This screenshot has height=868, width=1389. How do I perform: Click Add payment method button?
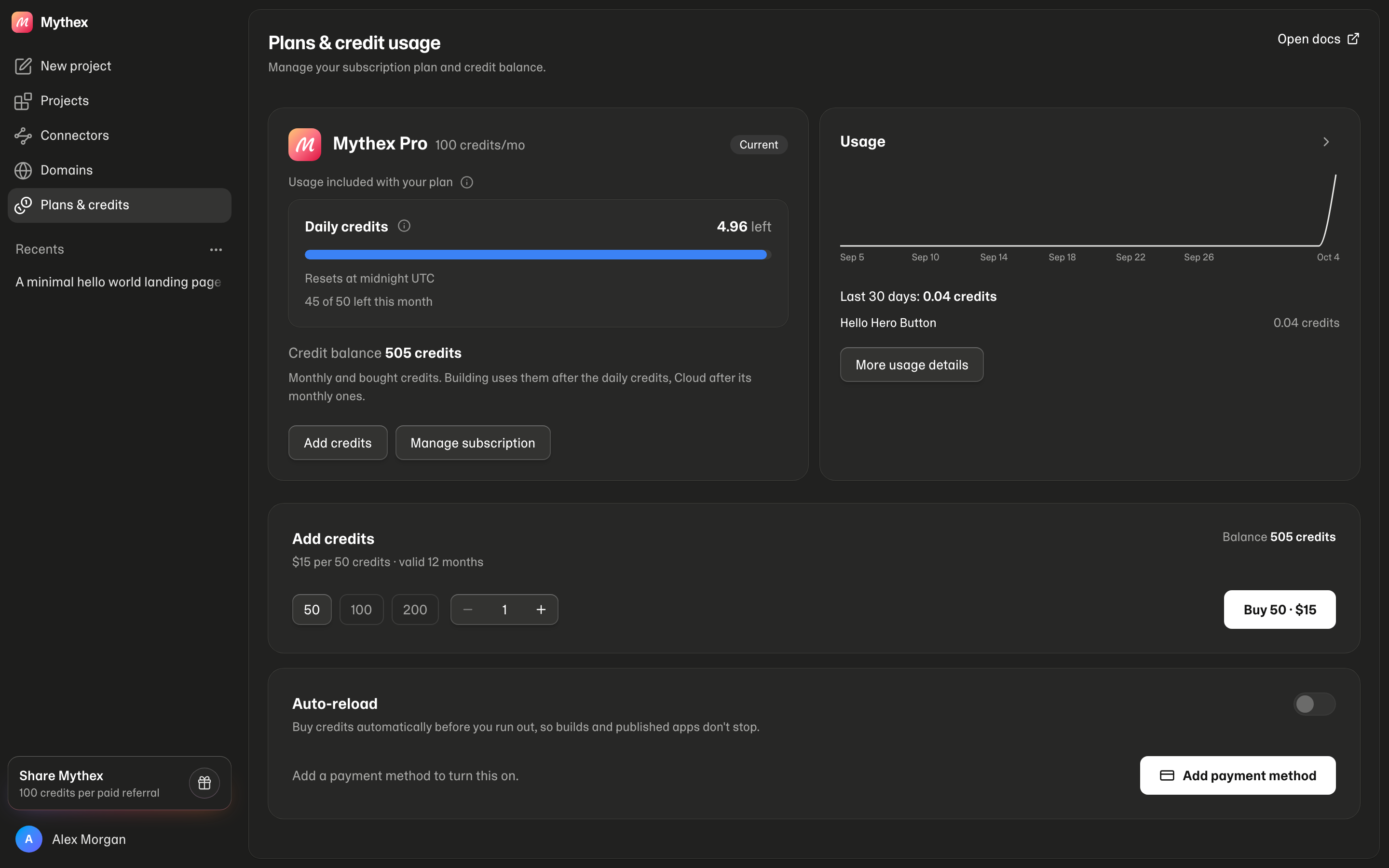(x=1238, y=775)
